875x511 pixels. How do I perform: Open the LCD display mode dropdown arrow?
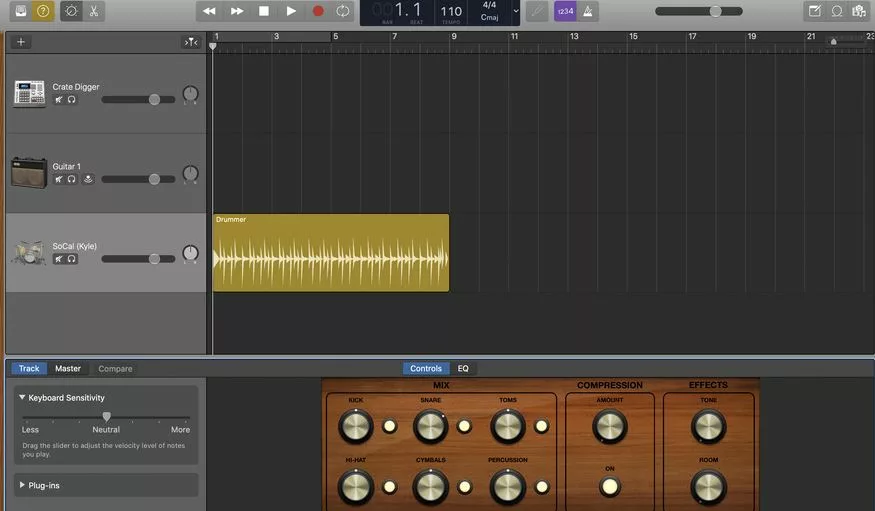(x=516, y=11)
